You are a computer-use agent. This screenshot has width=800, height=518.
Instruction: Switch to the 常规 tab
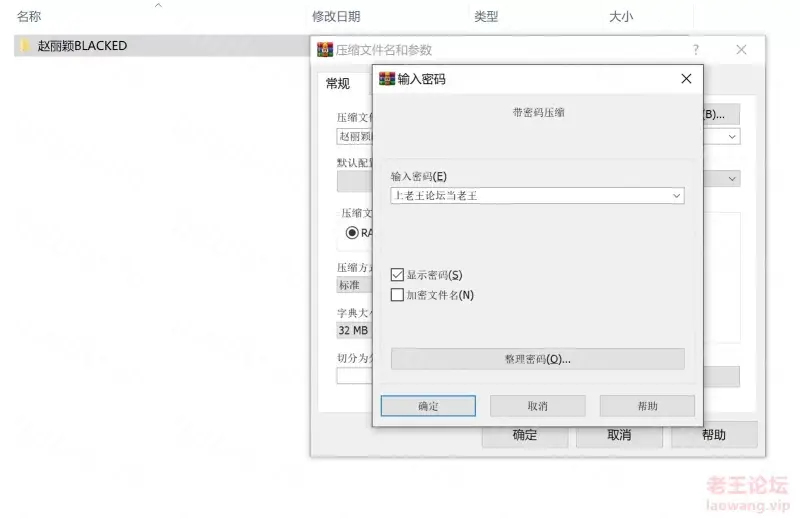pyautogui.click(x=338, y=83)
